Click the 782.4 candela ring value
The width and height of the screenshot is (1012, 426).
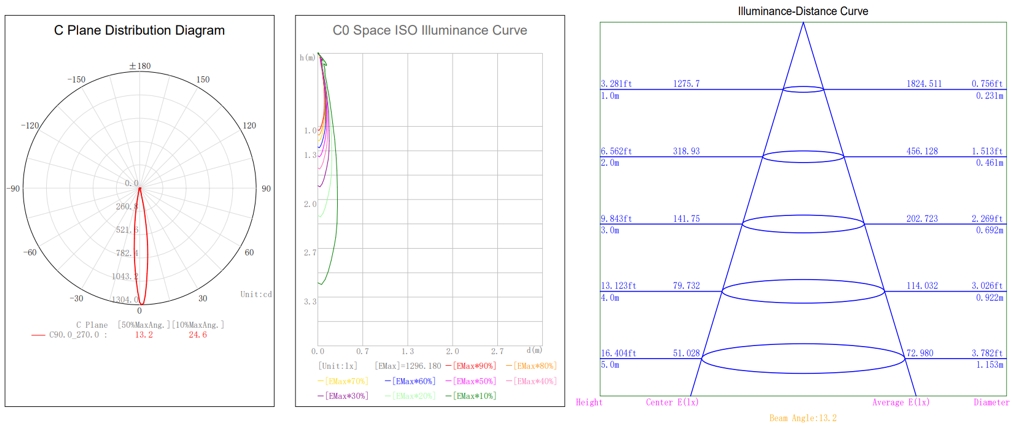[x=126, y=253]
